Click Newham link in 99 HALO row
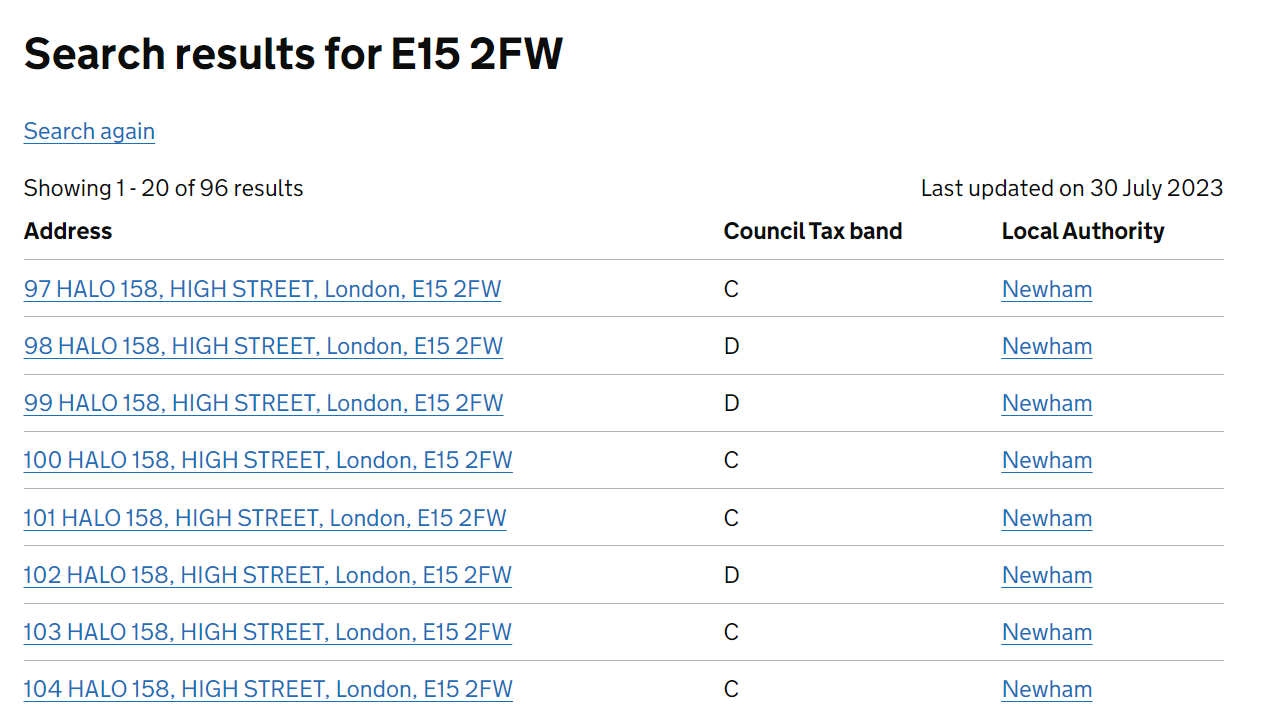This screenshot has width=1276, height=717. pos(1047,403)
